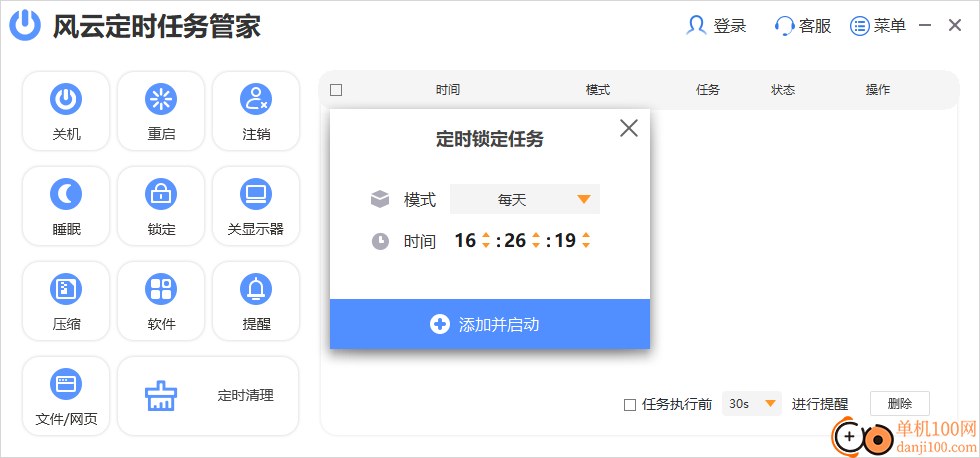This screenshot has height=458, width=980.
Task: Tick the select-all checkbox in table header
Action: 336,90
